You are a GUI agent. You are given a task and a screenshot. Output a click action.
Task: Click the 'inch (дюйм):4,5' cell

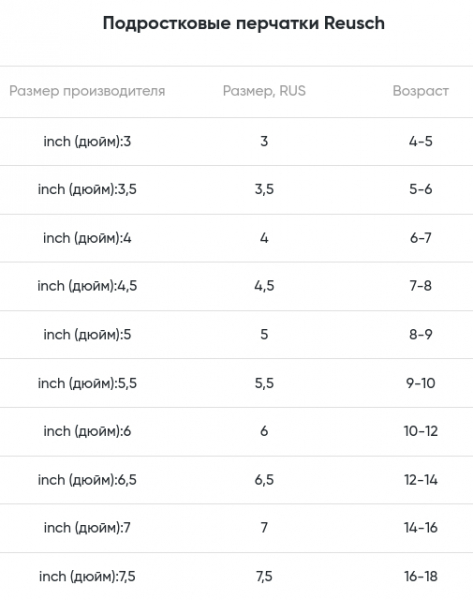point(87,286)
